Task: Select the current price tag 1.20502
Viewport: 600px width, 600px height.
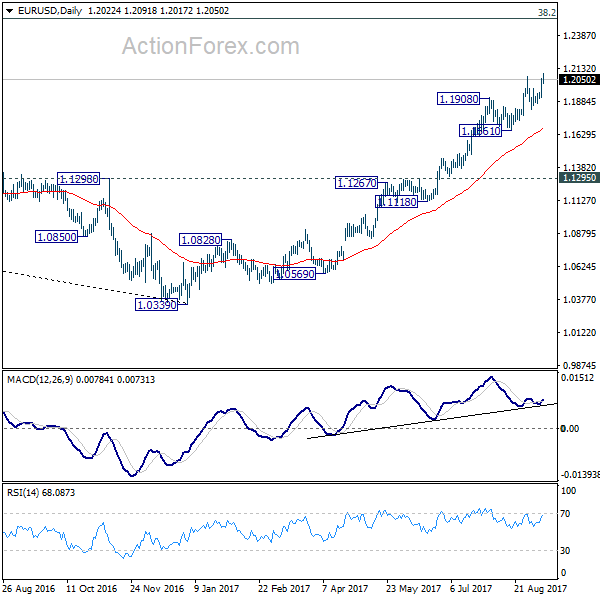Action: (x=579, y=80)
